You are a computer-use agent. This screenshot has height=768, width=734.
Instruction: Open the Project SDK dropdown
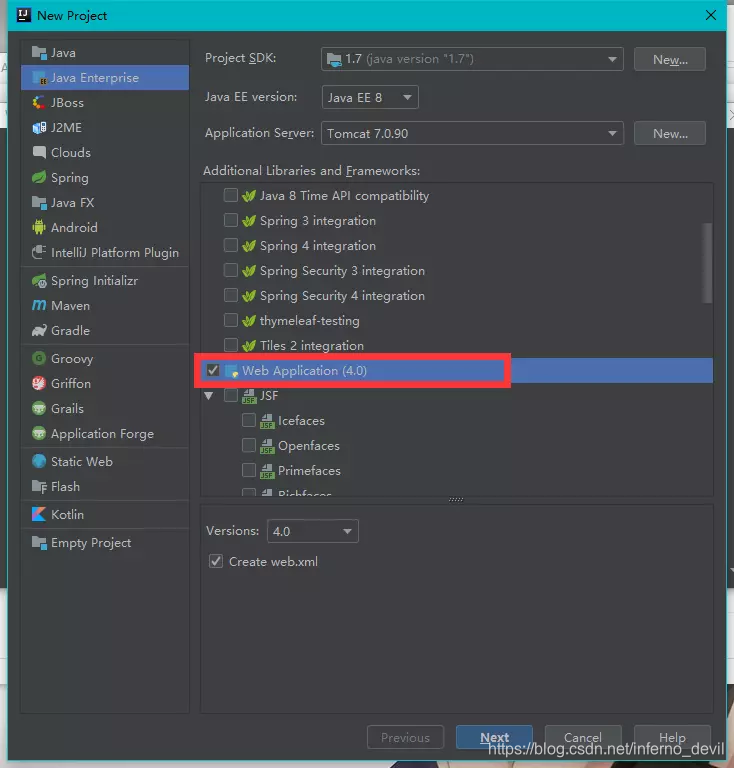tap(472, 59)
